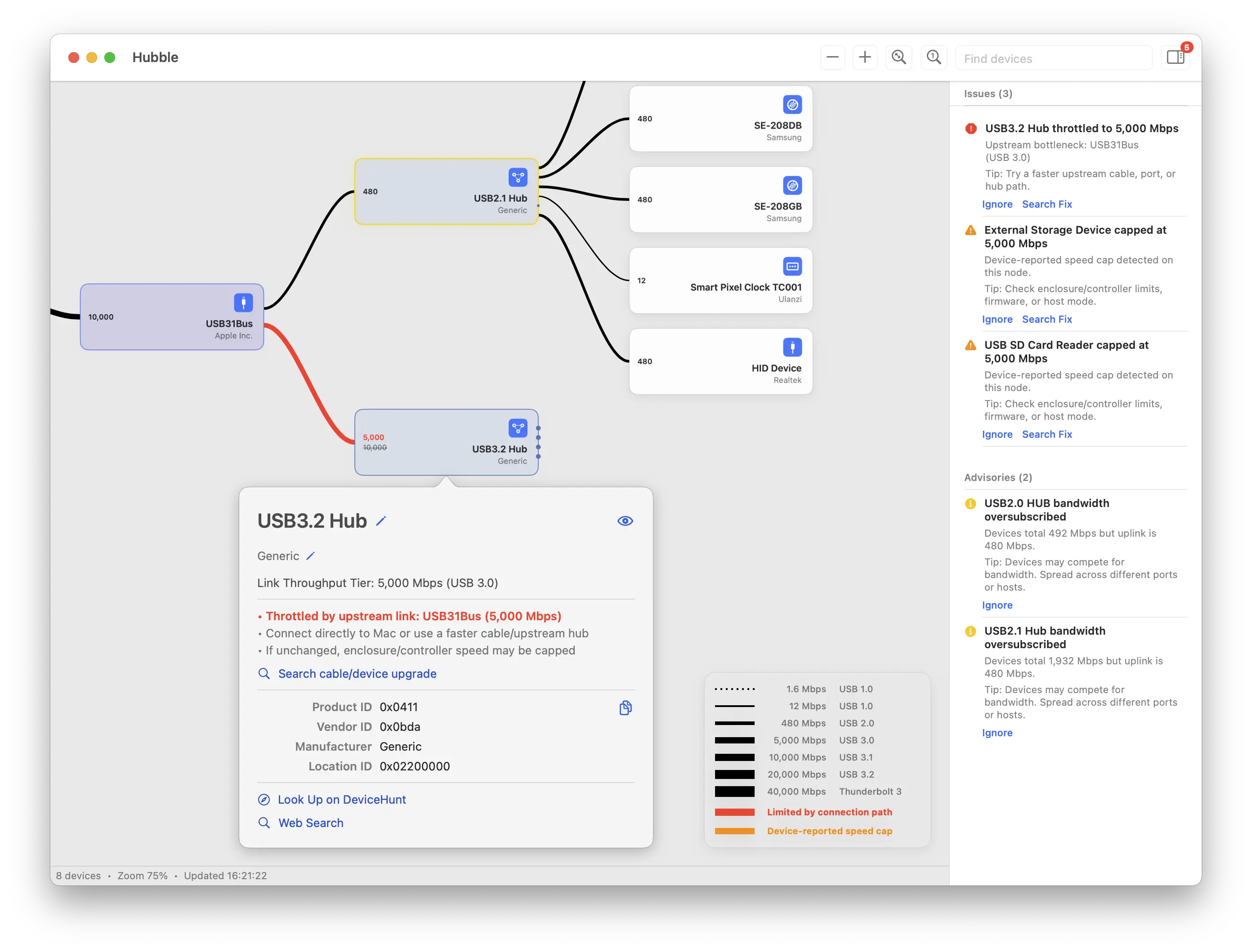The image size is (1252, 952).
Task: Collapse the Advisories (2) section
Action: (998, 477)
